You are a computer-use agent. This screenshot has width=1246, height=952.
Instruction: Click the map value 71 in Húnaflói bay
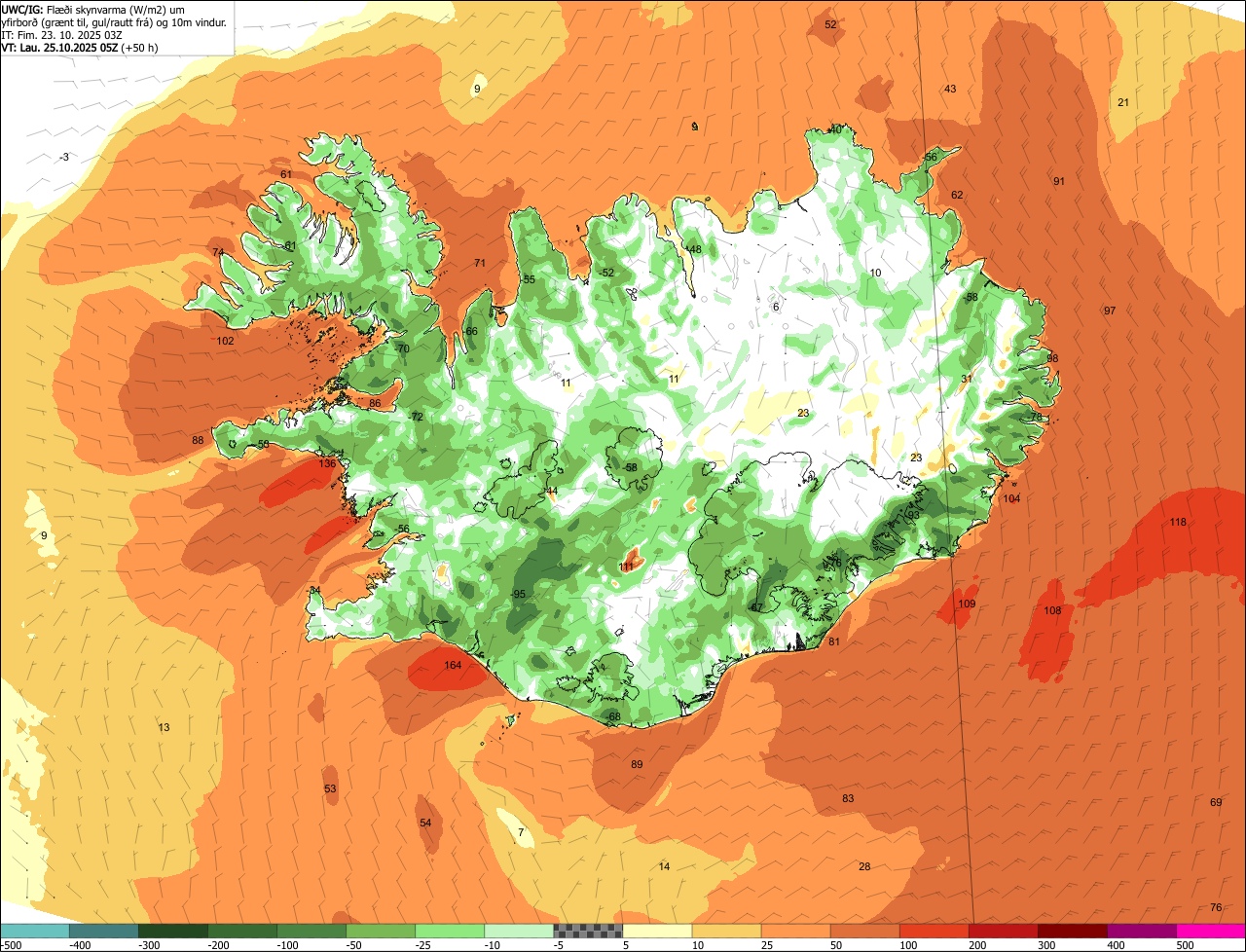pyautogui.click(x=479, y=264)
